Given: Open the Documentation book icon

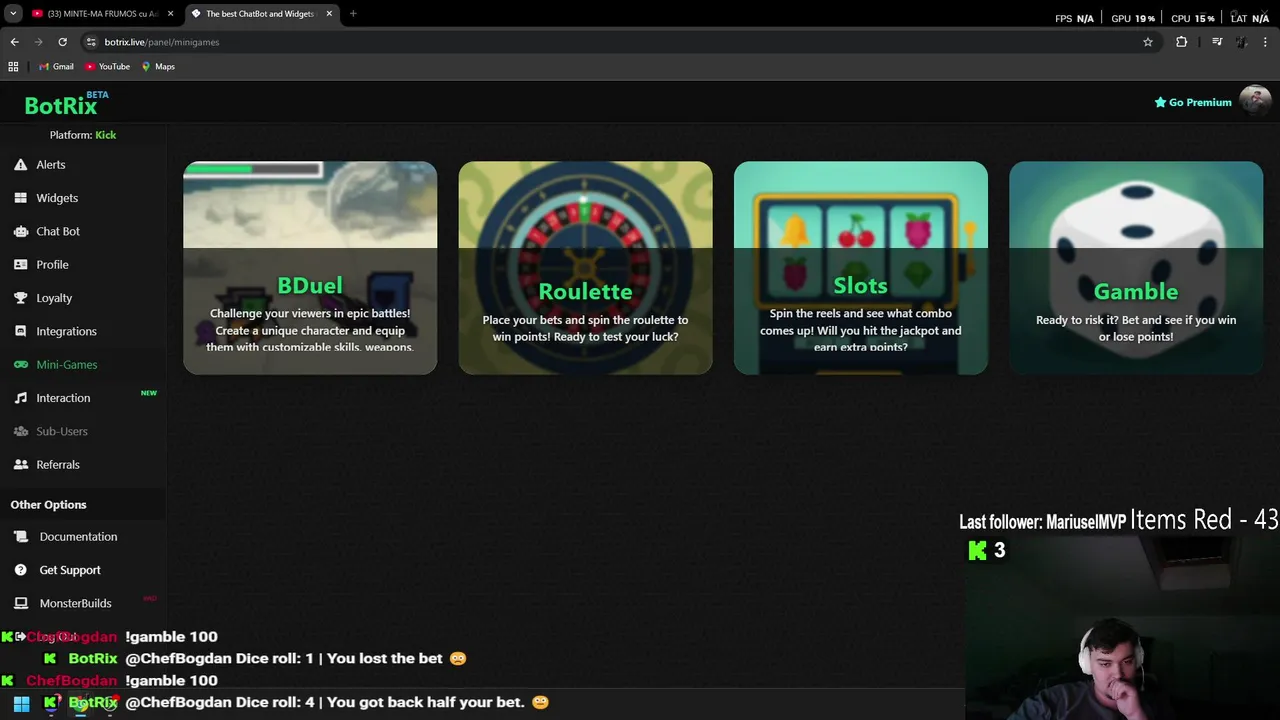Looking at the screenshot, I should tap(20, 537).
